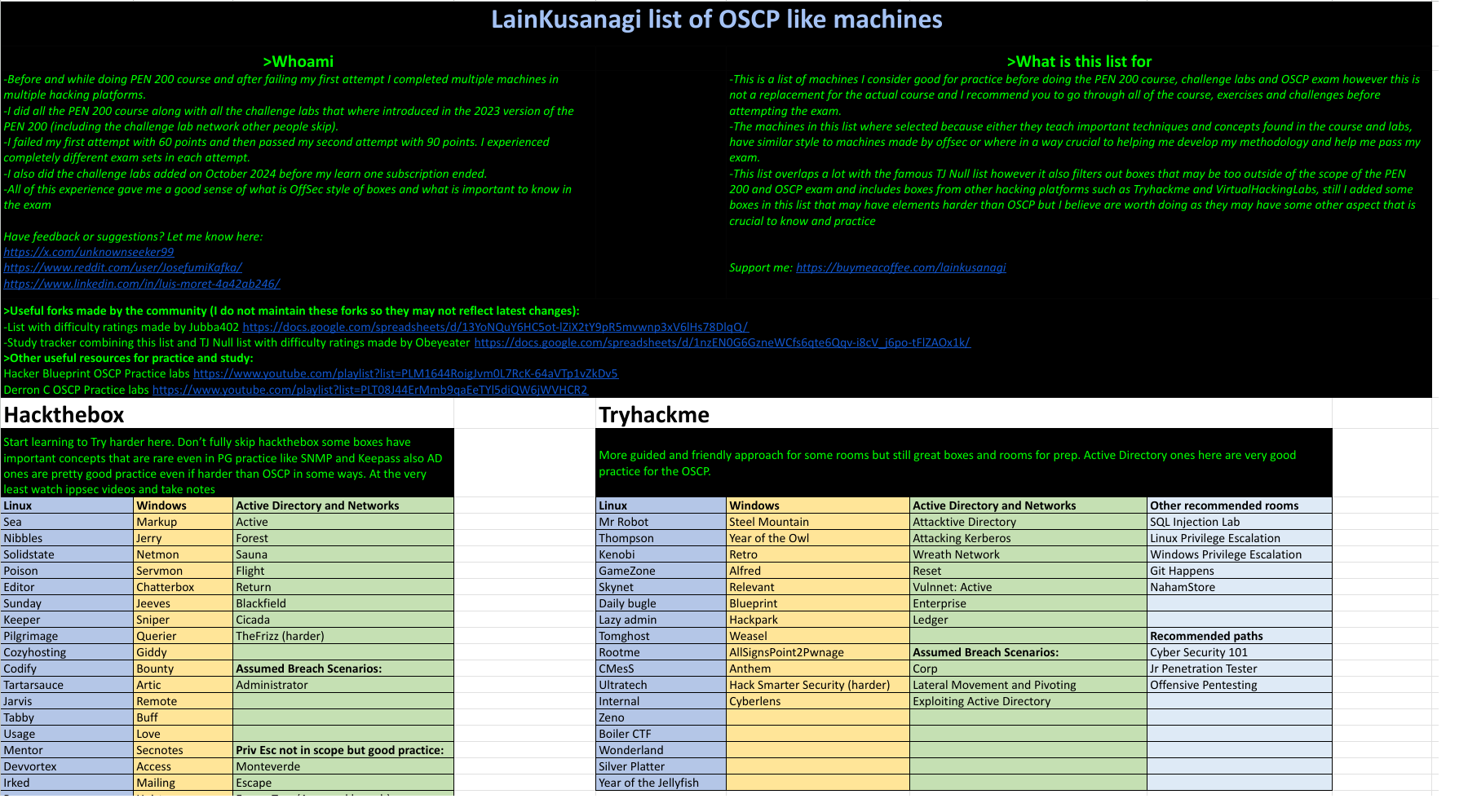Select the 'Solidstate' cell

coord(68,554)
